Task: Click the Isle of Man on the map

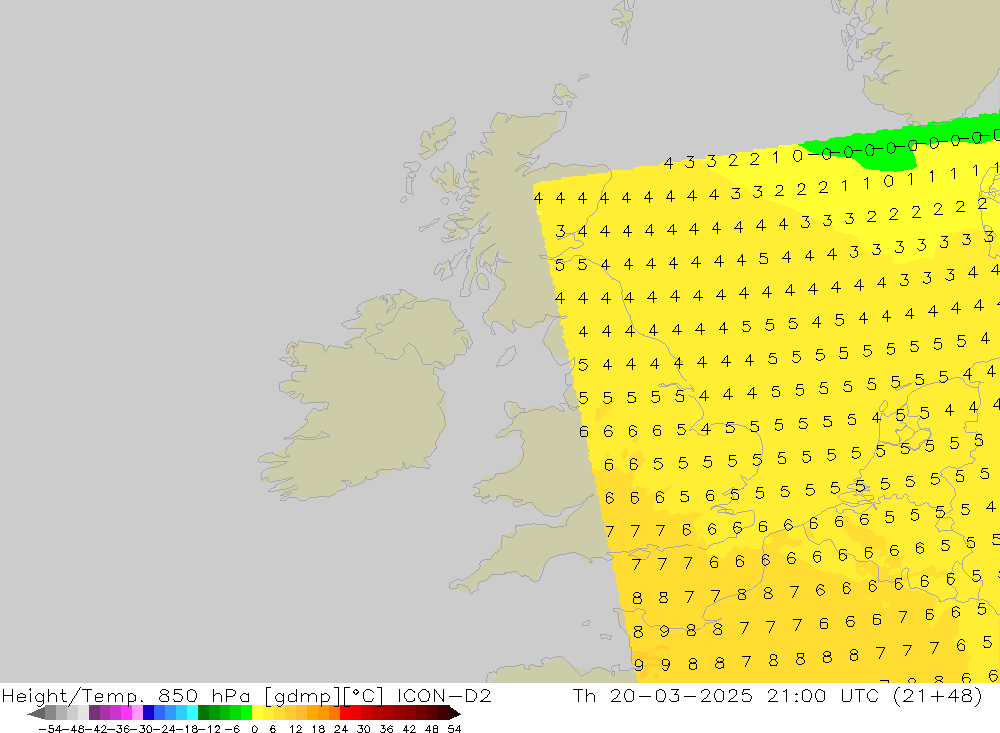Action: coord(506,356)
